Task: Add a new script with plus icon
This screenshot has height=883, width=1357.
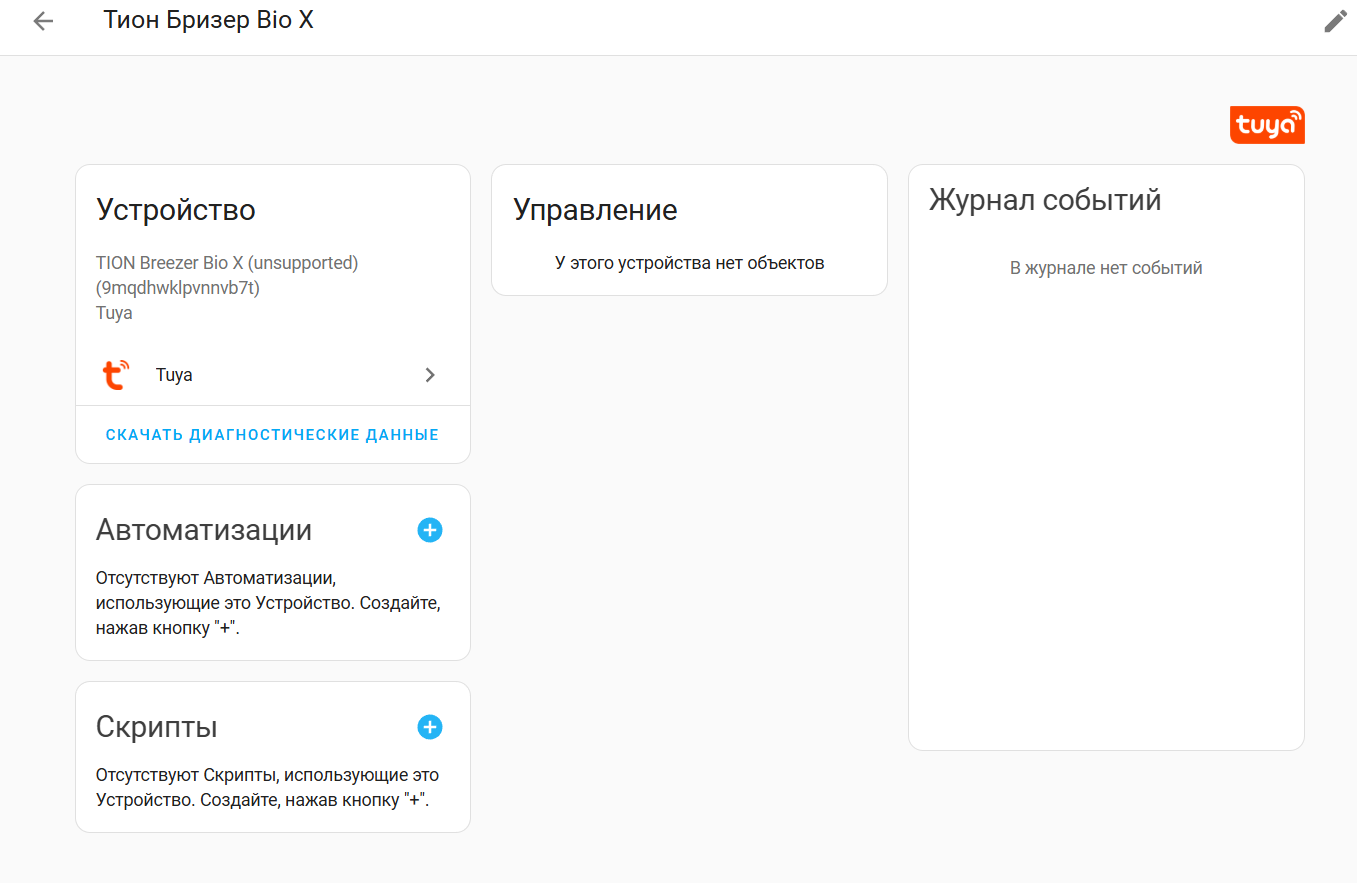Action: pos(430,727)
